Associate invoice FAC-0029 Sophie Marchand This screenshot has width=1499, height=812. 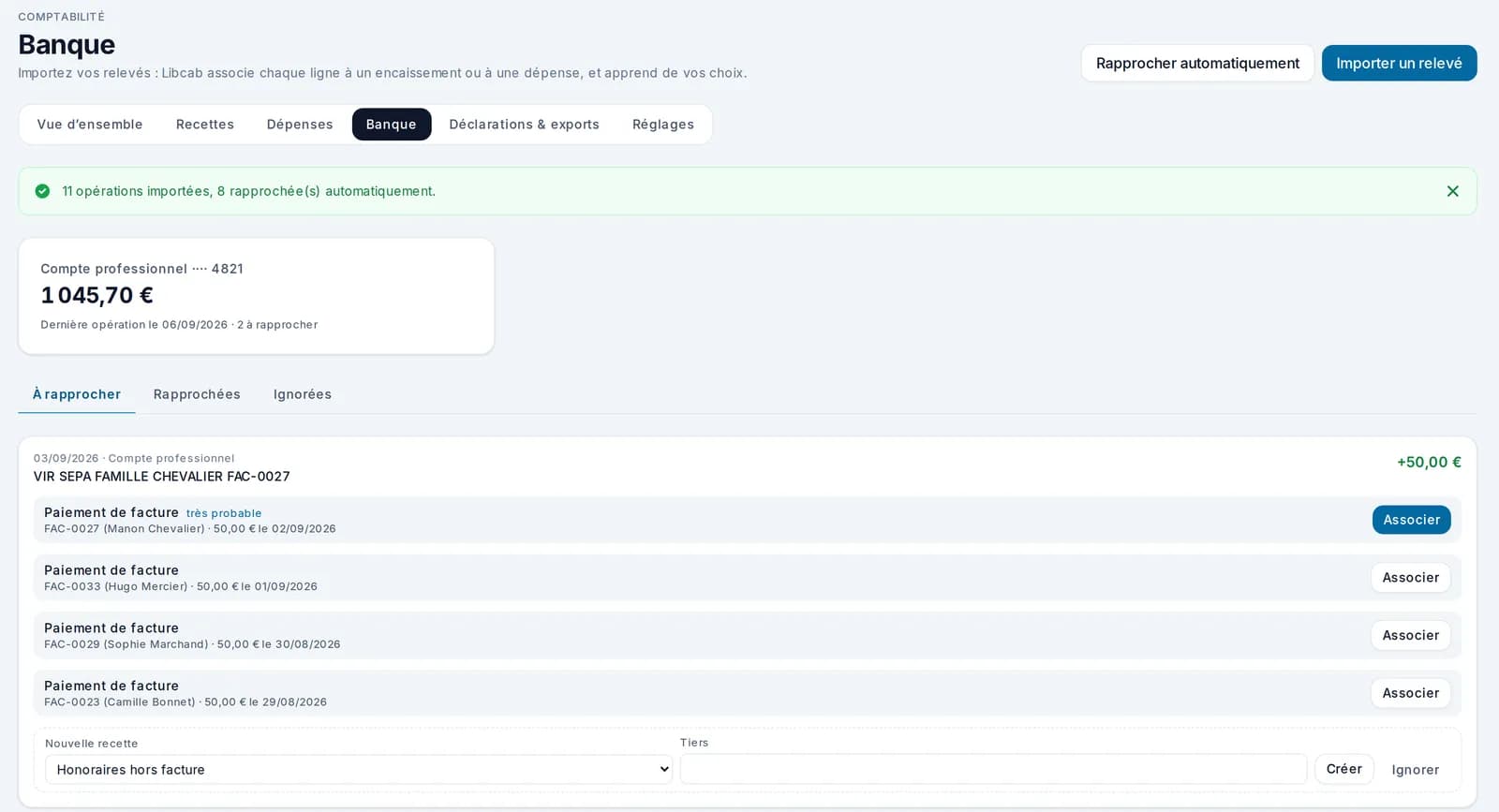tap(1411, 635)
